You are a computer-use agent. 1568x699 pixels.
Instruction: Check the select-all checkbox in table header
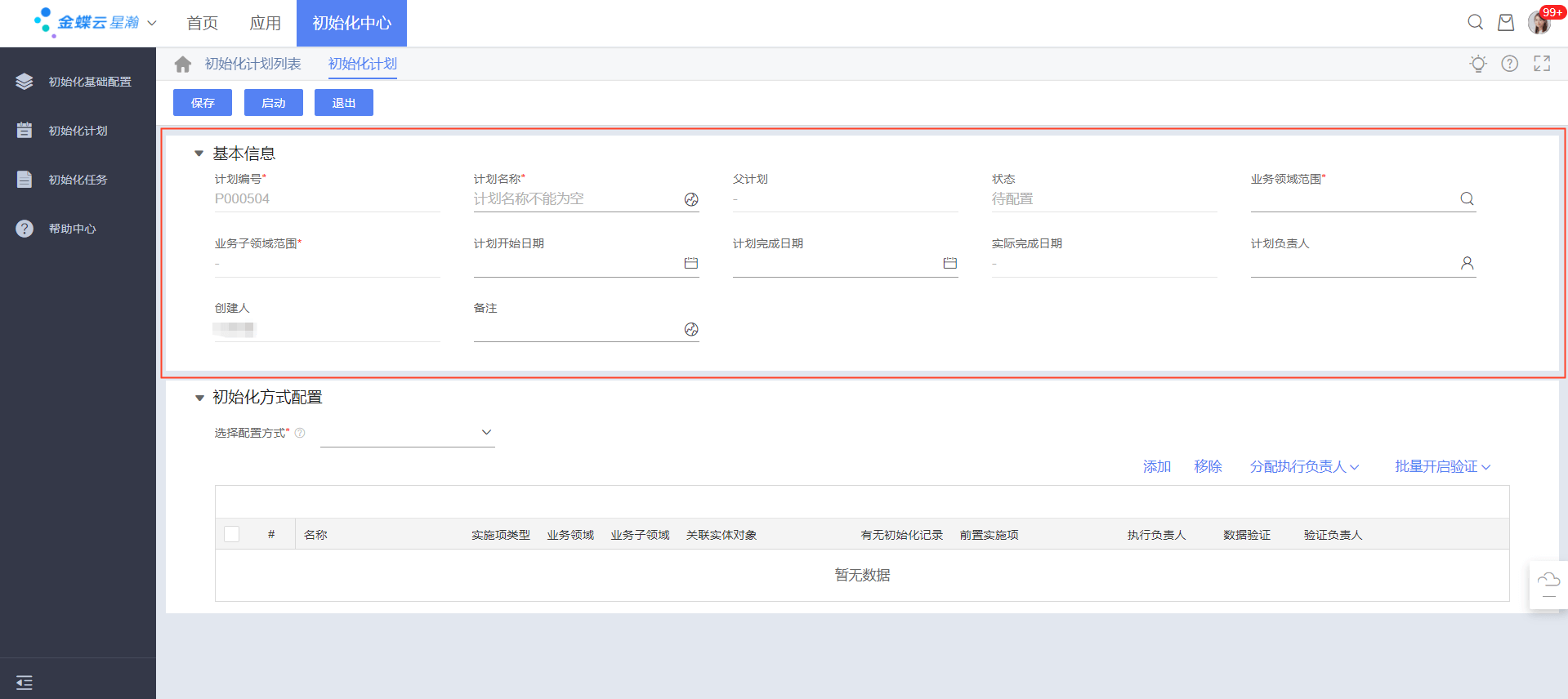[232, 535]
